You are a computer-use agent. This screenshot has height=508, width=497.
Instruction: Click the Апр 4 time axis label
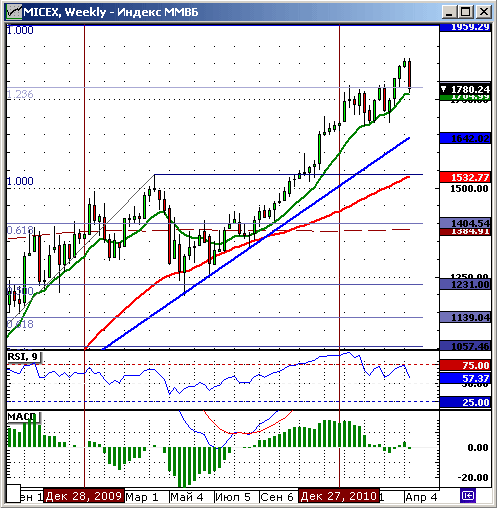421,497
